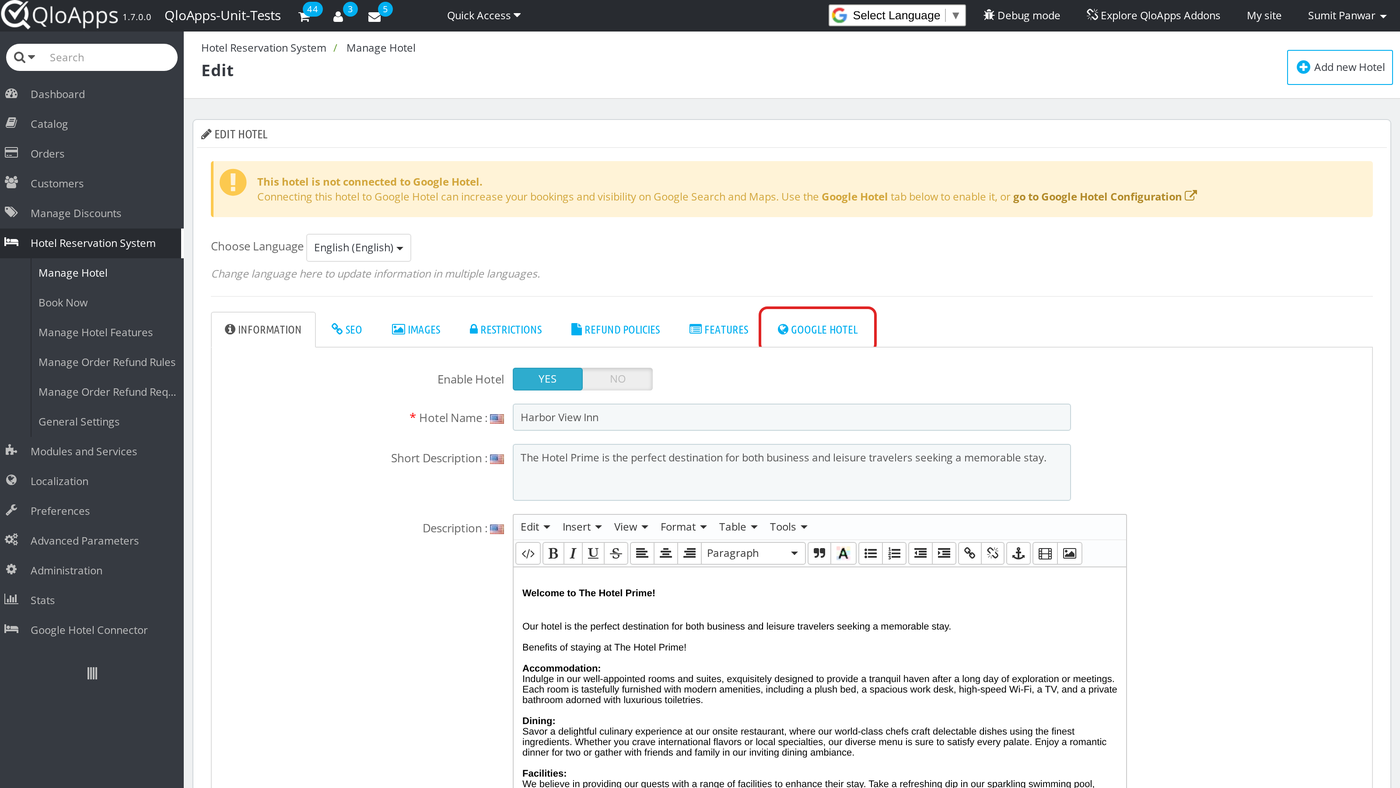Viewport: 1400px width, 788px height.
Task: Click the sidebar Search field
Action: click(109, 57)
